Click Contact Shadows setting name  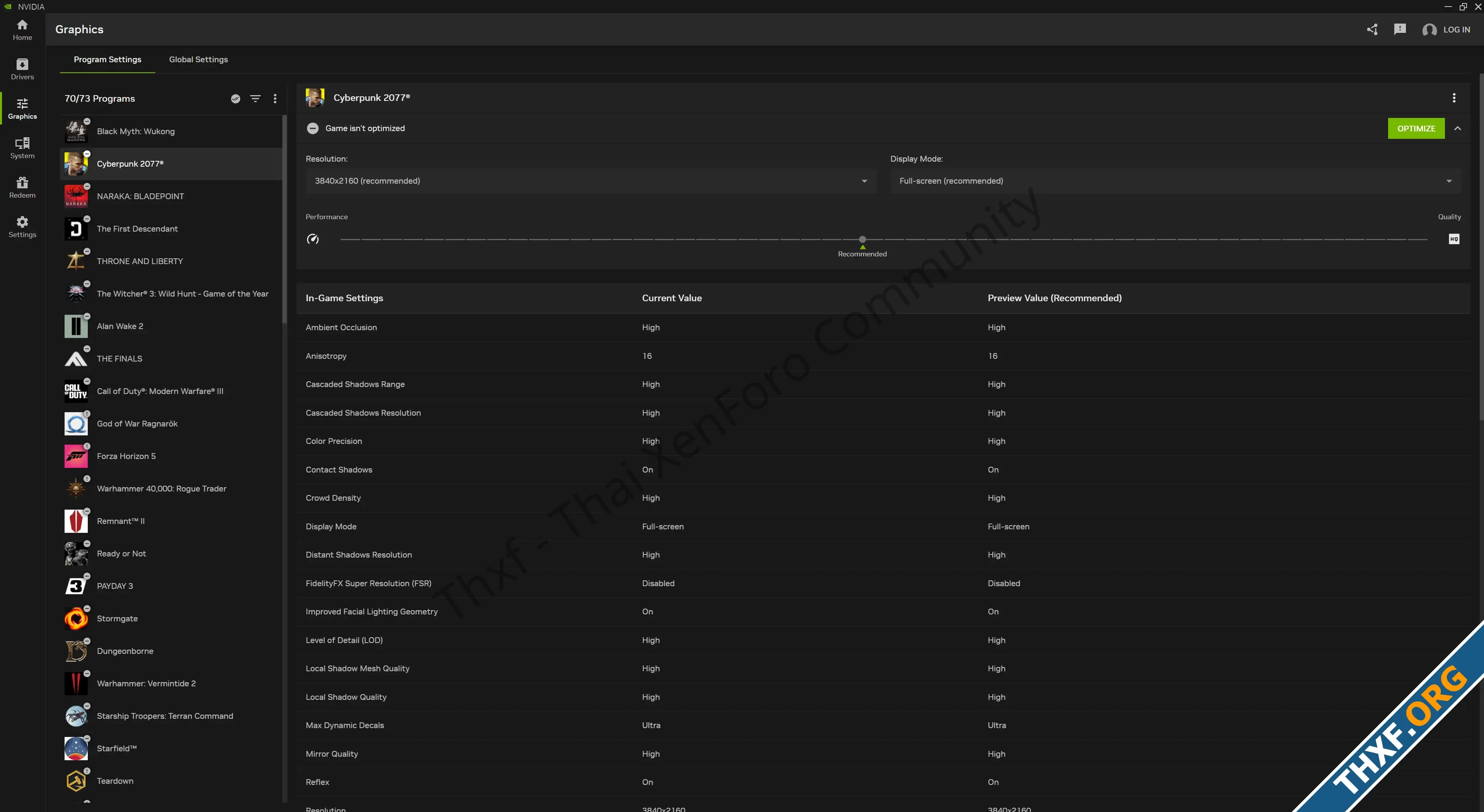[x=339, y=470]
